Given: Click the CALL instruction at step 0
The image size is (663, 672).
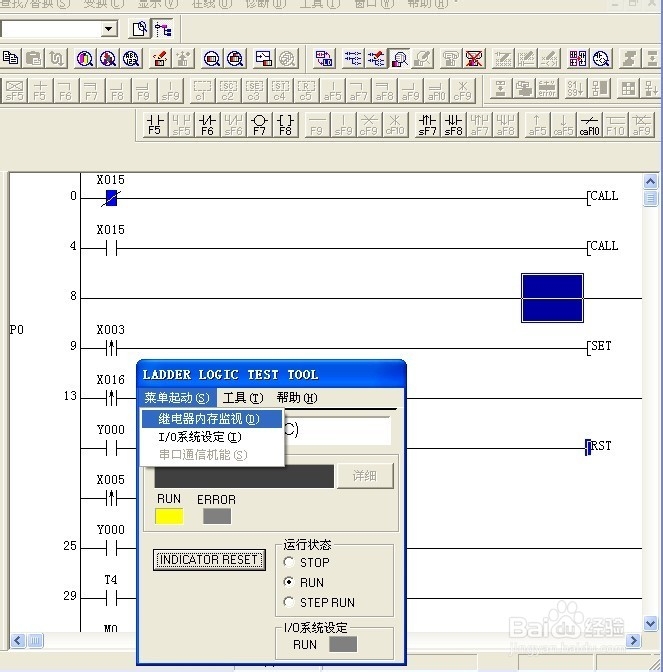Looking at the screenshot, I should click(603, 196).
